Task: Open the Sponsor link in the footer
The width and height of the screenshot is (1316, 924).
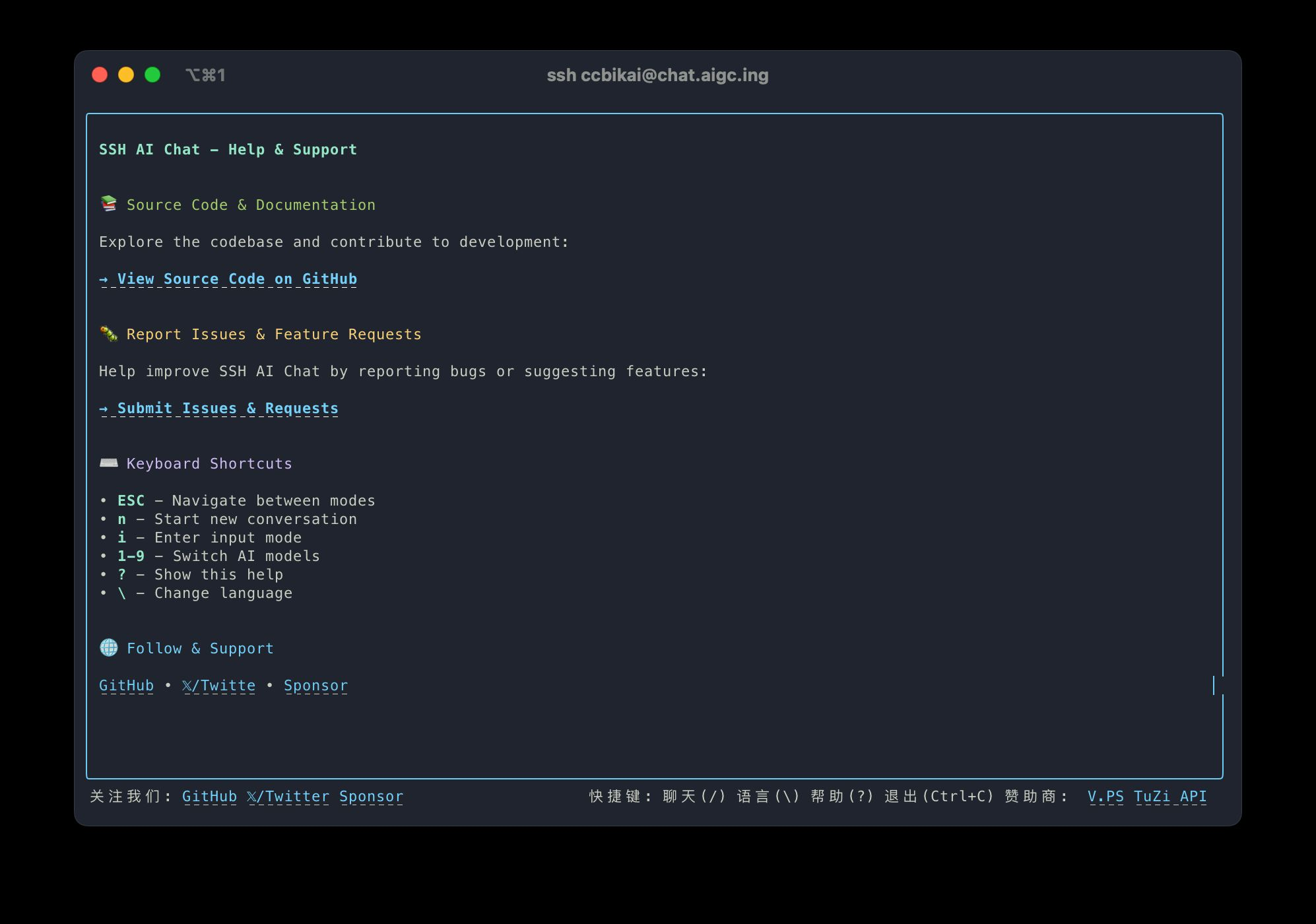Action: 371,797
